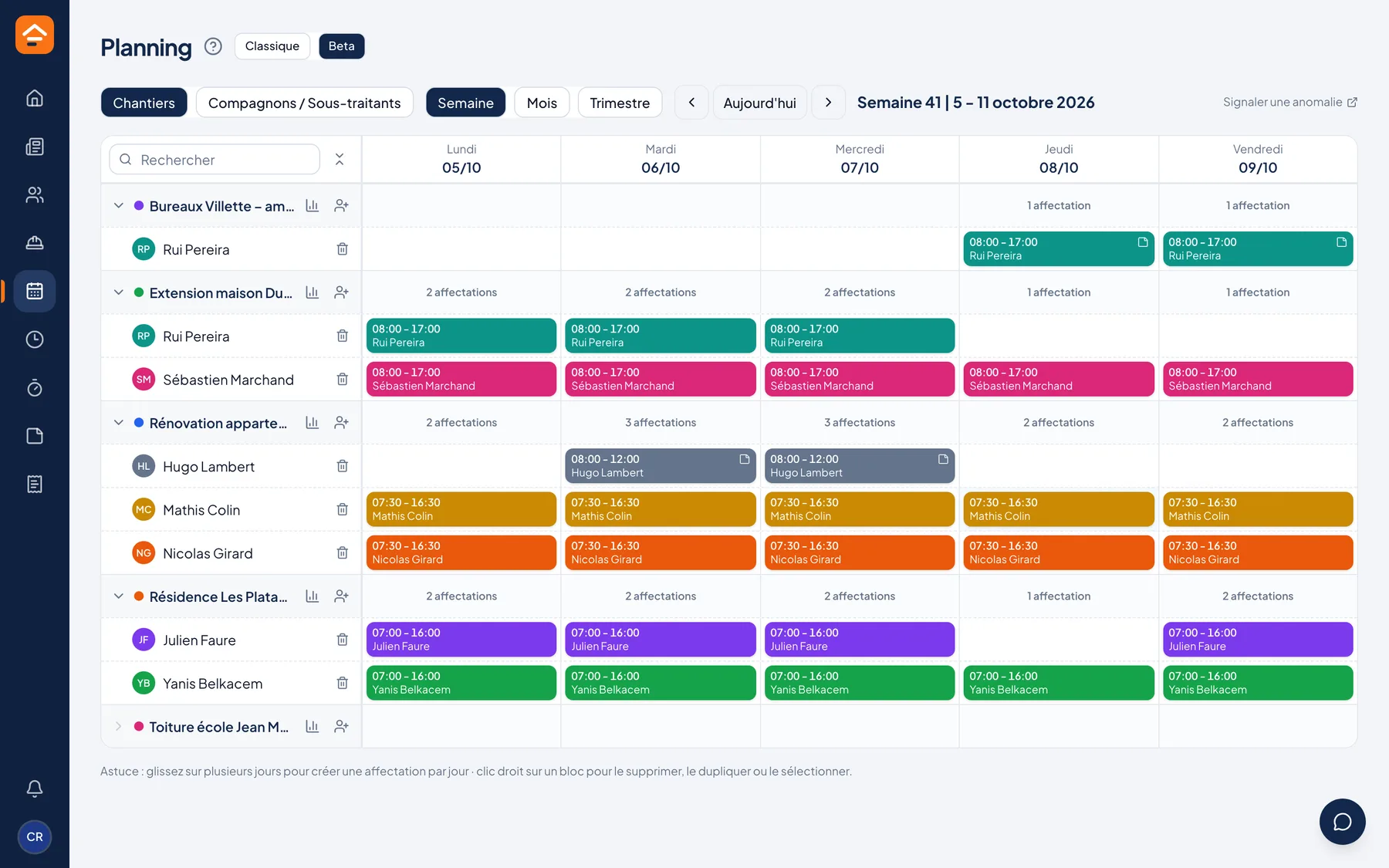Jump to Aujourd'hui
Screen dimensions: 1389x868
[x=759, y=103]
